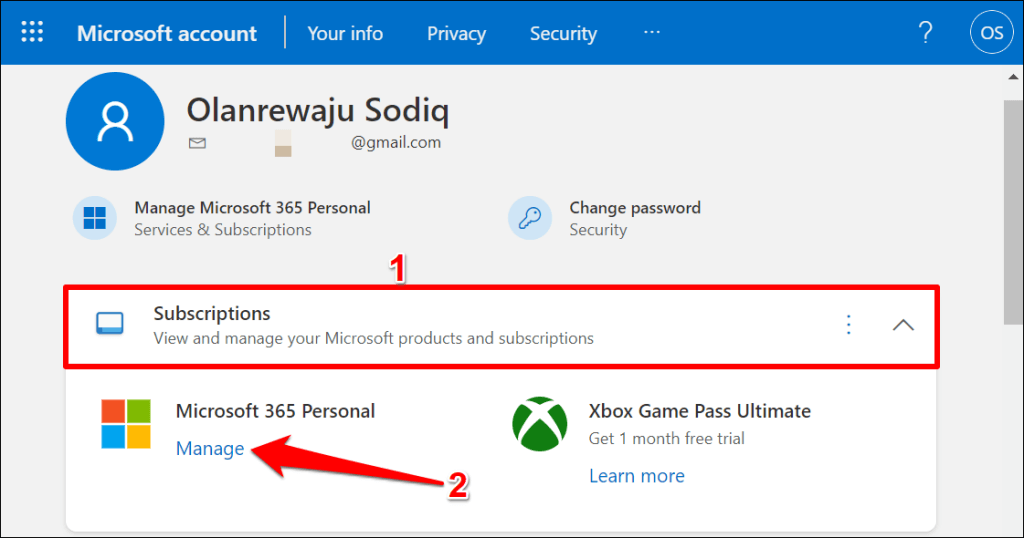Viewport: 1024px width, 538px height.
Task: Click the Microsoft 365 four-color logo
Action: point(126,424)
